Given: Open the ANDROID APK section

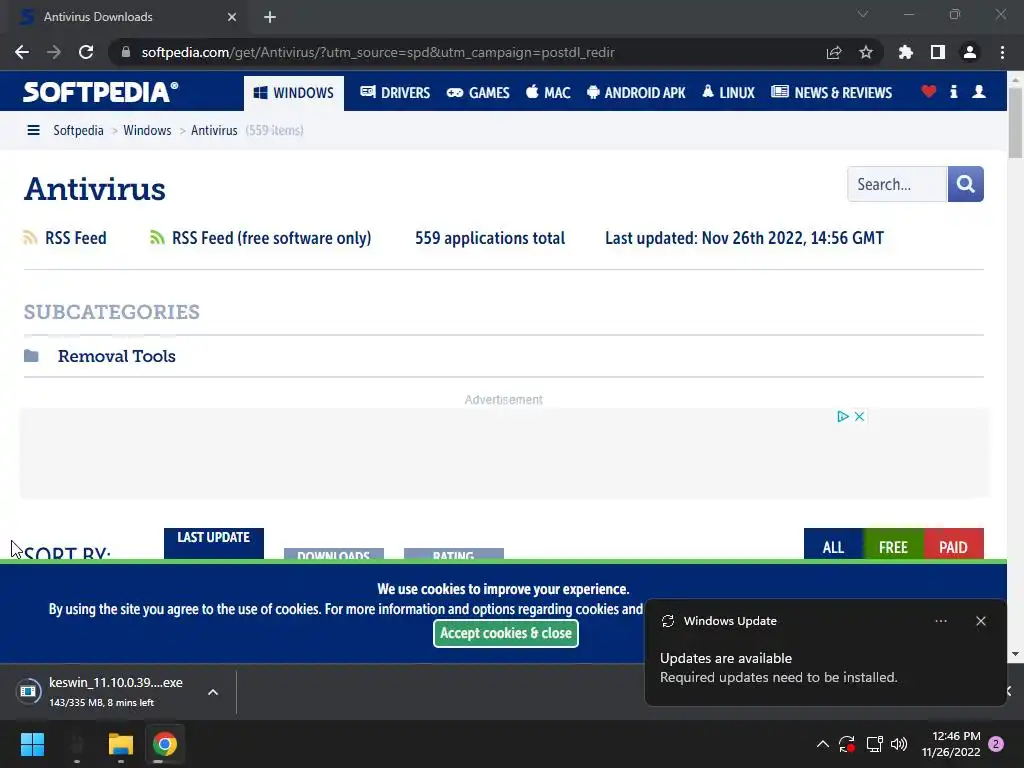Looking at the screenshot, I should (x=636, y=93).
